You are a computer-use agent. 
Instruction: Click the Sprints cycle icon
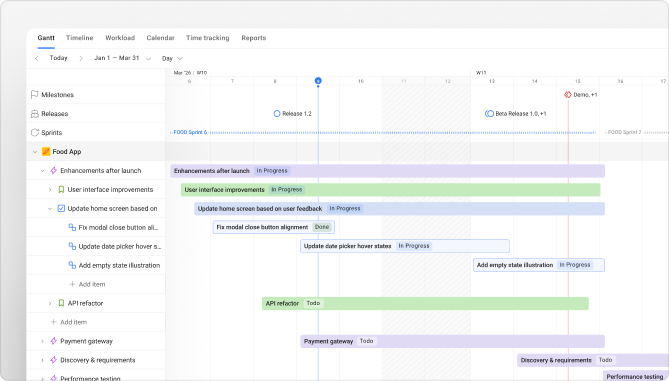(x=35, y=133)
